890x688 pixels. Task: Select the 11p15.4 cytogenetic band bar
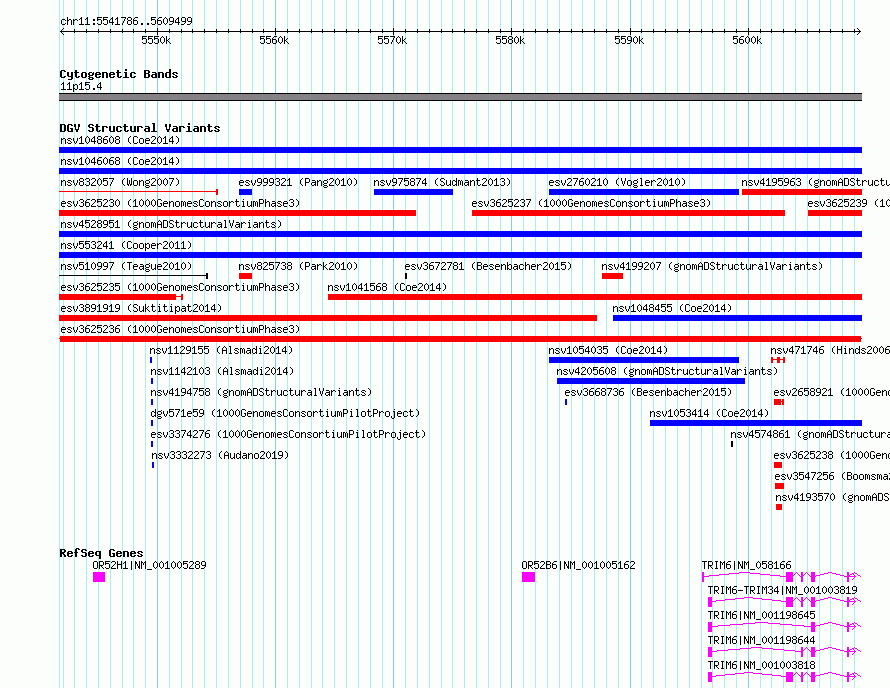pos(460,97)
